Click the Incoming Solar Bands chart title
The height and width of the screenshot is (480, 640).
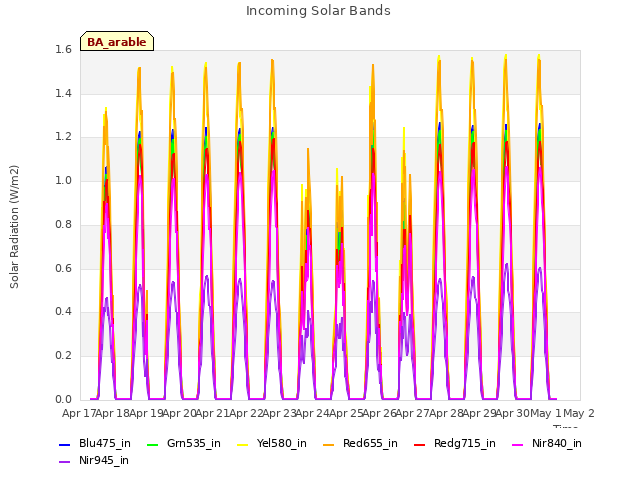(318, 11)
